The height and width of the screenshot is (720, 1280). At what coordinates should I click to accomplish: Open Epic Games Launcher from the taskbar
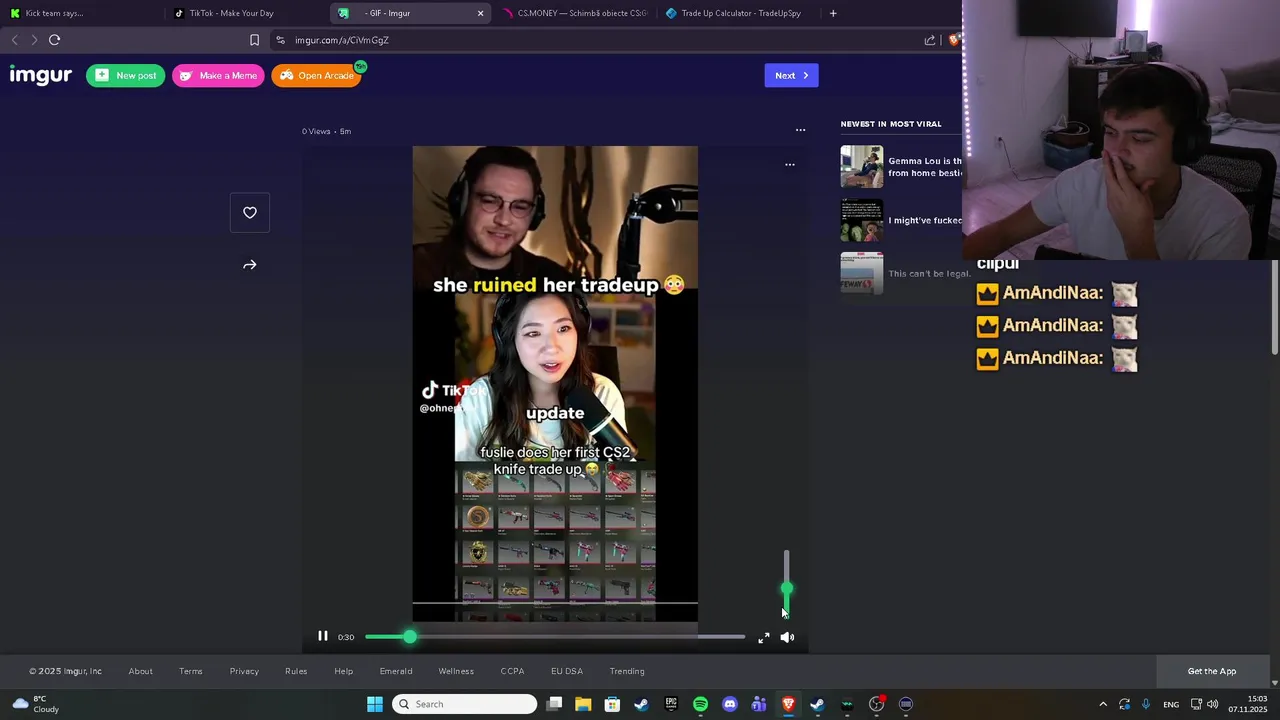point(671,704)
